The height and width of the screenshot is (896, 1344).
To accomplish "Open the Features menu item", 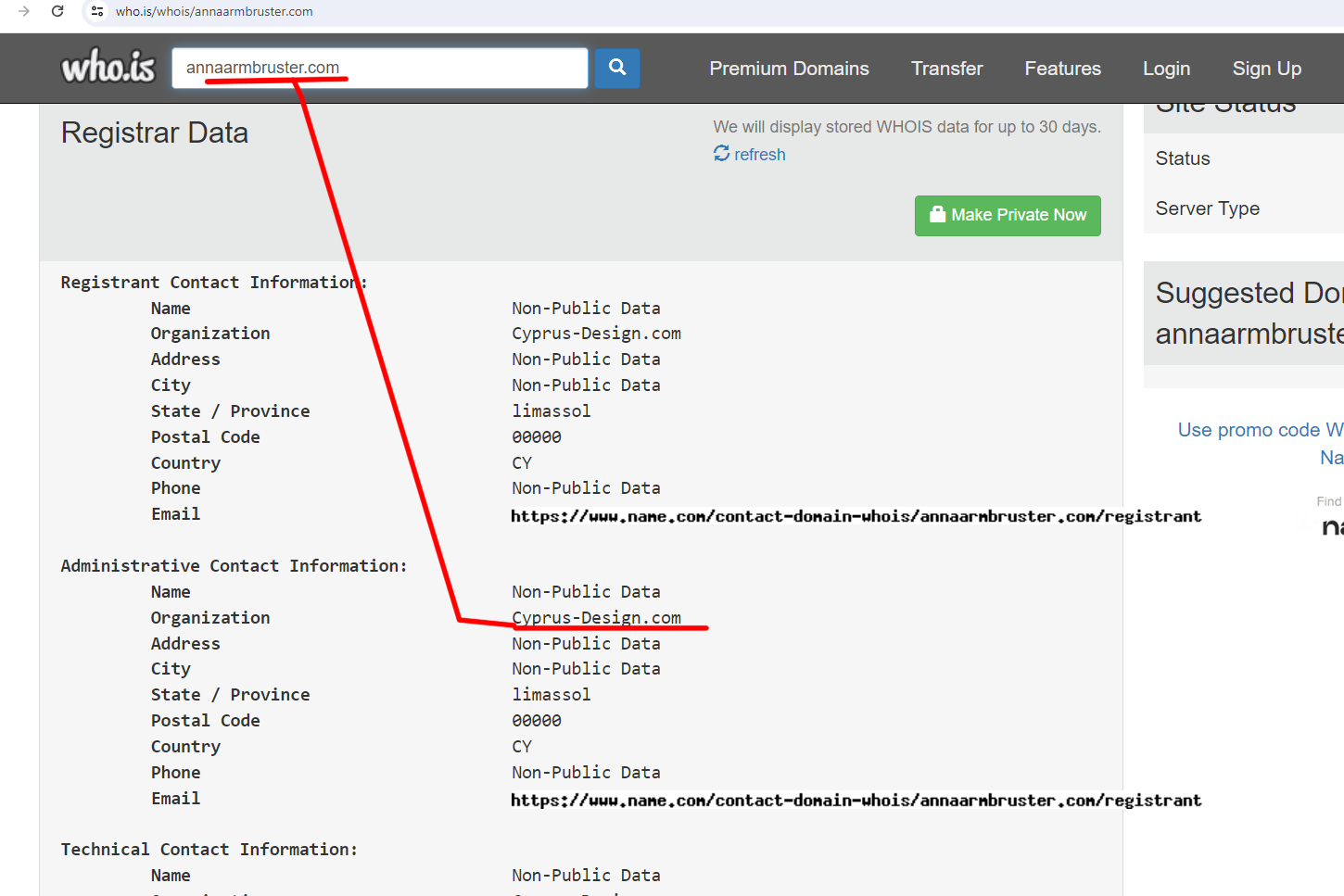I will 1062,69.
